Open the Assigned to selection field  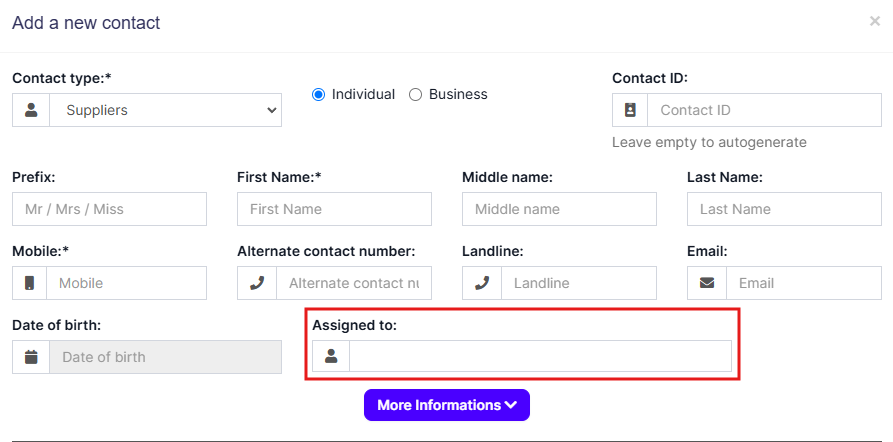tap(540, 356)
